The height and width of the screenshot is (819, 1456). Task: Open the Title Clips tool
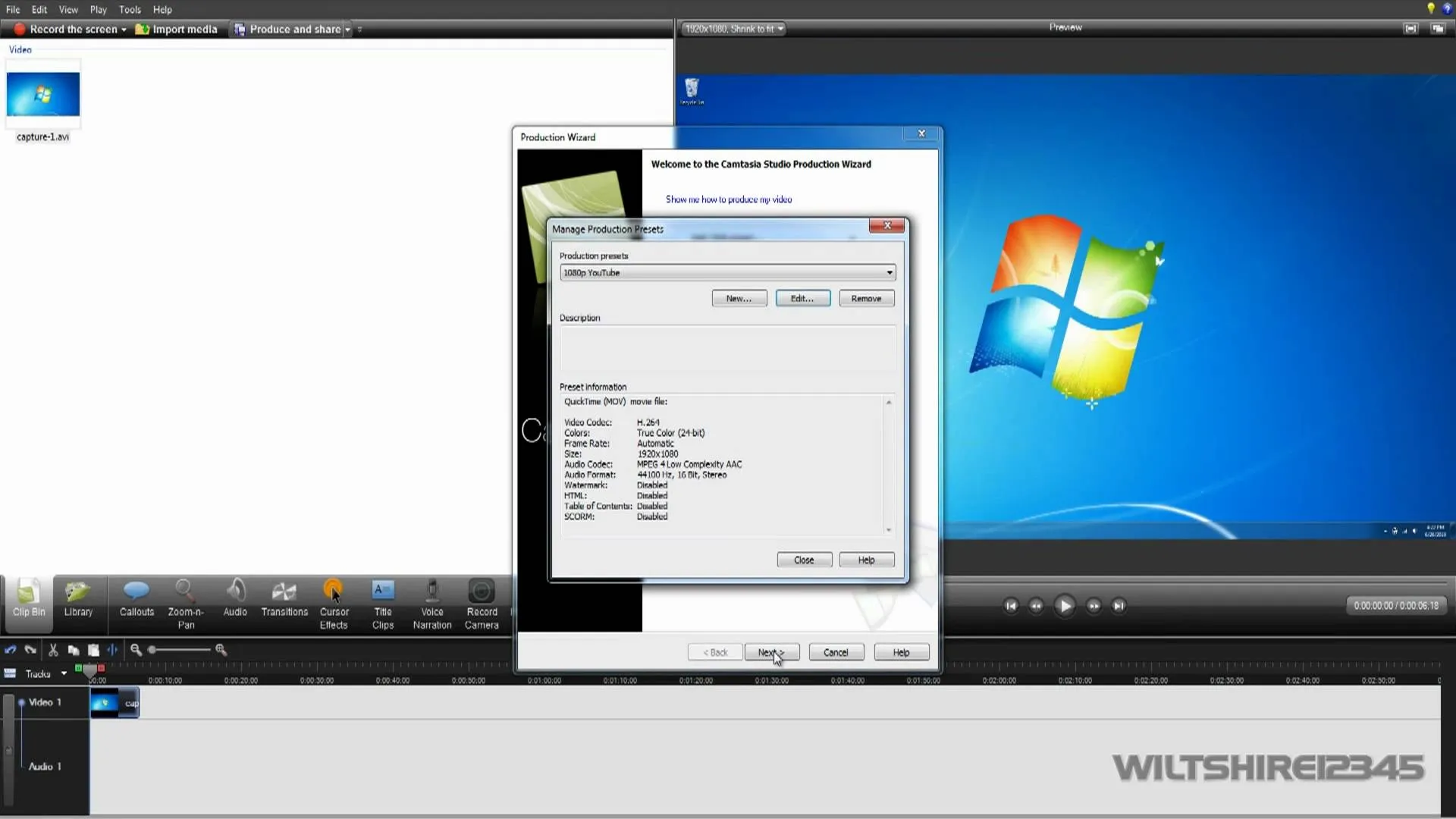pyautogui.click(x=383, y=604)
